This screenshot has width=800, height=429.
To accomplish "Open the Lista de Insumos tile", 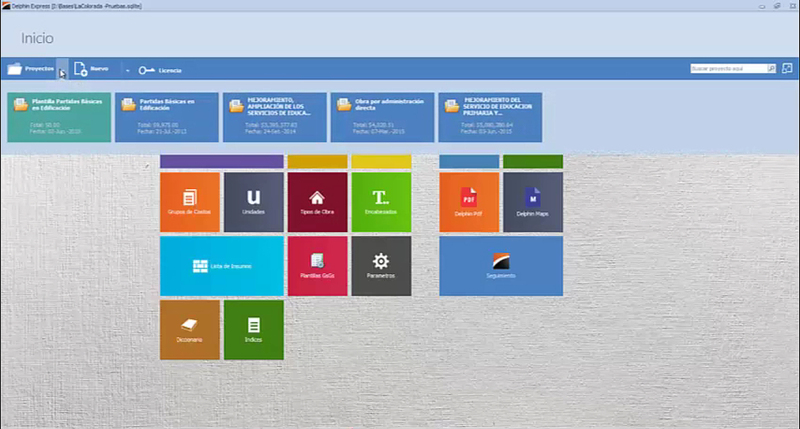I will 221,266.
